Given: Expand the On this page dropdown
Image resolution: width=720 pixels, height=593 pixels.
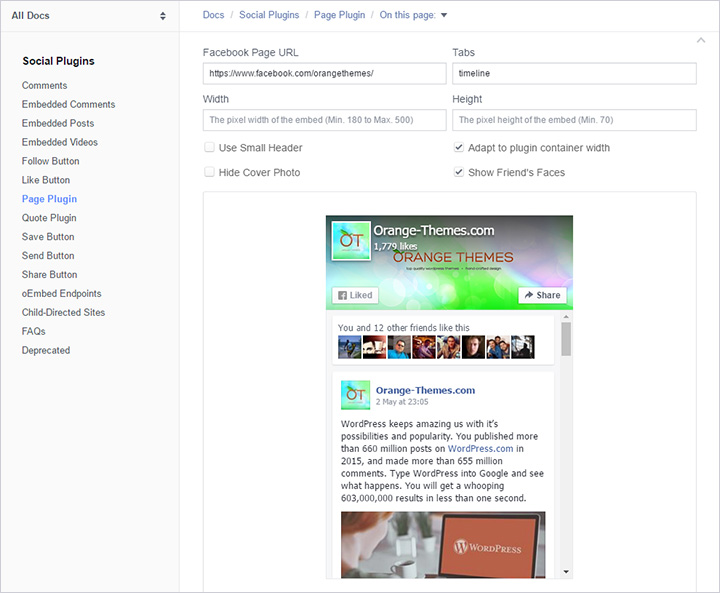Looking at the screenshot, I should coord(413,15).
